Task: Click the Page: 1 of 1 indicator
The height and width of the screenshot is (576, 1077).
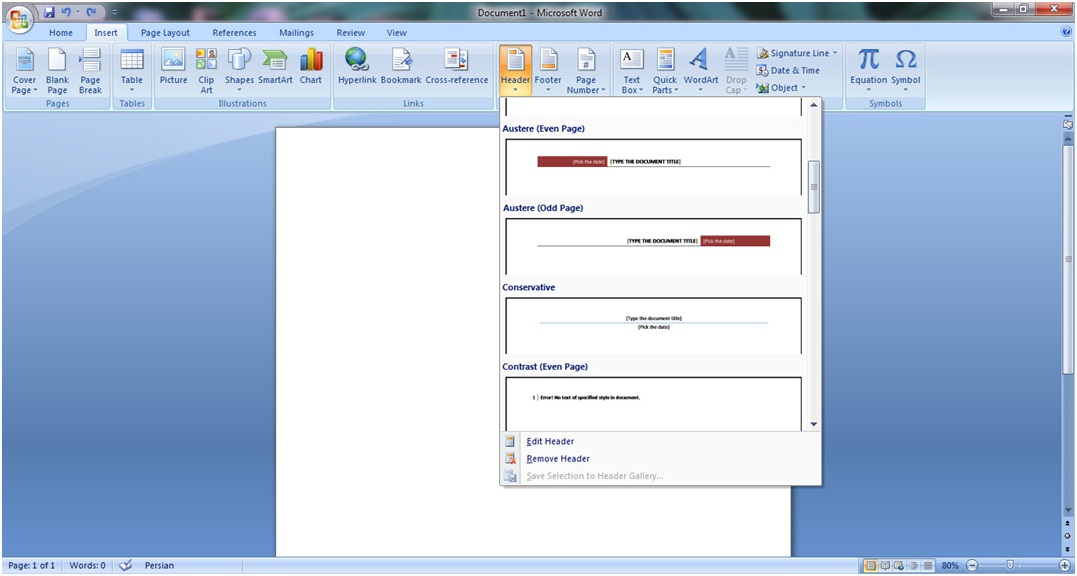Action: point(32,566)
